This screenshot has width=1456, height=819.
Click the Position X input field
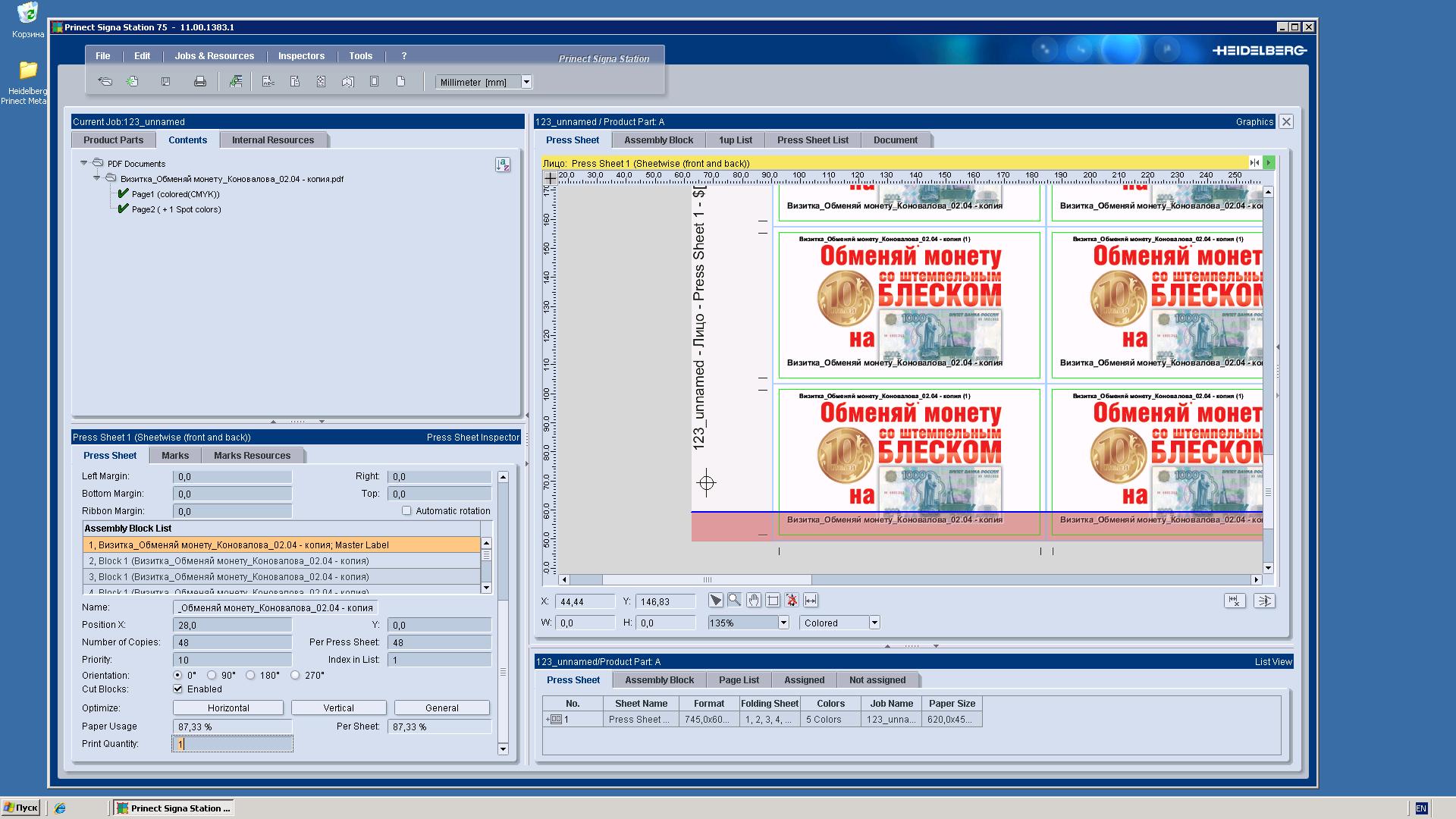[x=232, y=625]
